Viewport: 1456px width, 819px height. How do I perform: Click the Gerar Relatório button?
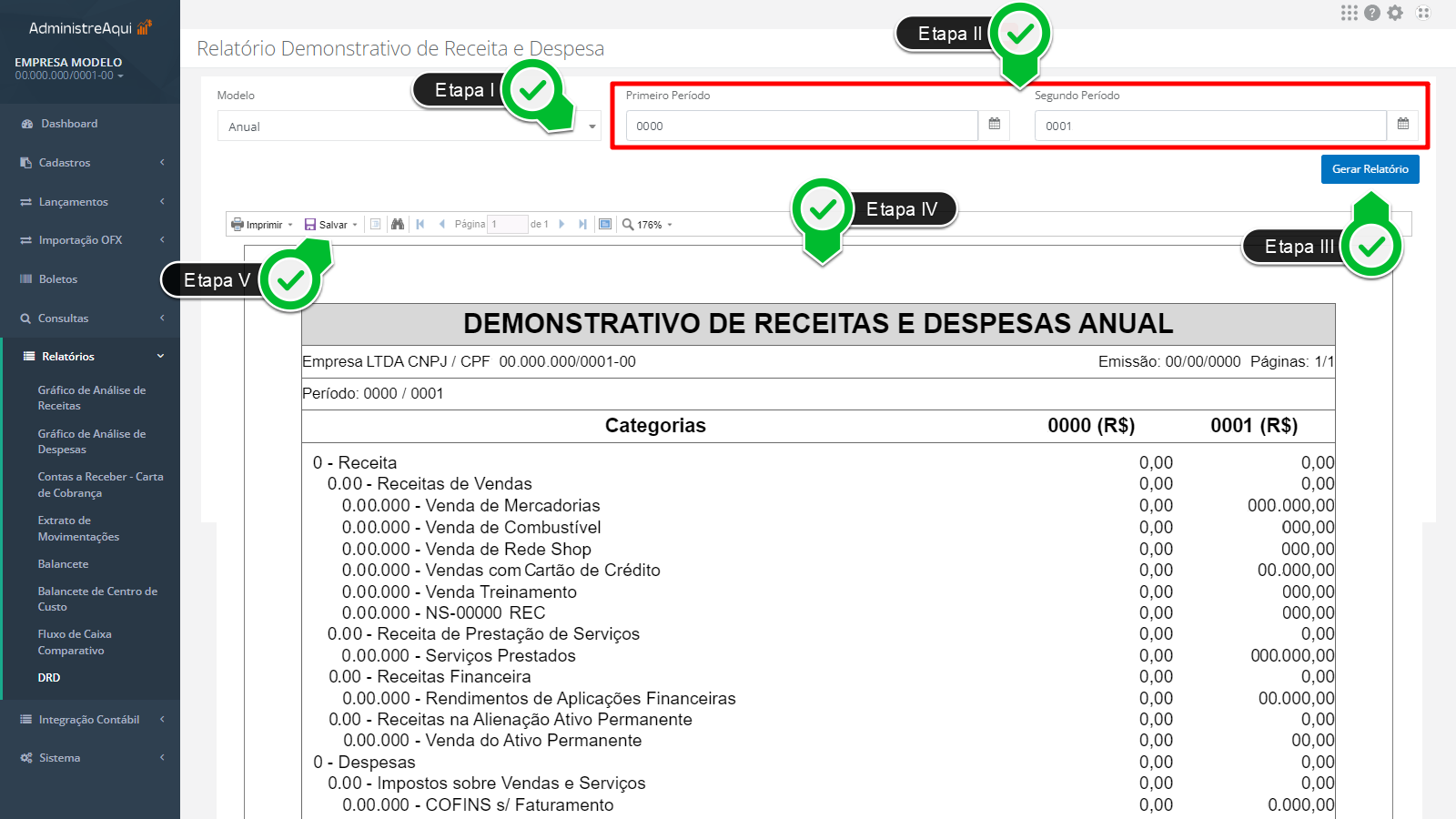coord(1370,169)
